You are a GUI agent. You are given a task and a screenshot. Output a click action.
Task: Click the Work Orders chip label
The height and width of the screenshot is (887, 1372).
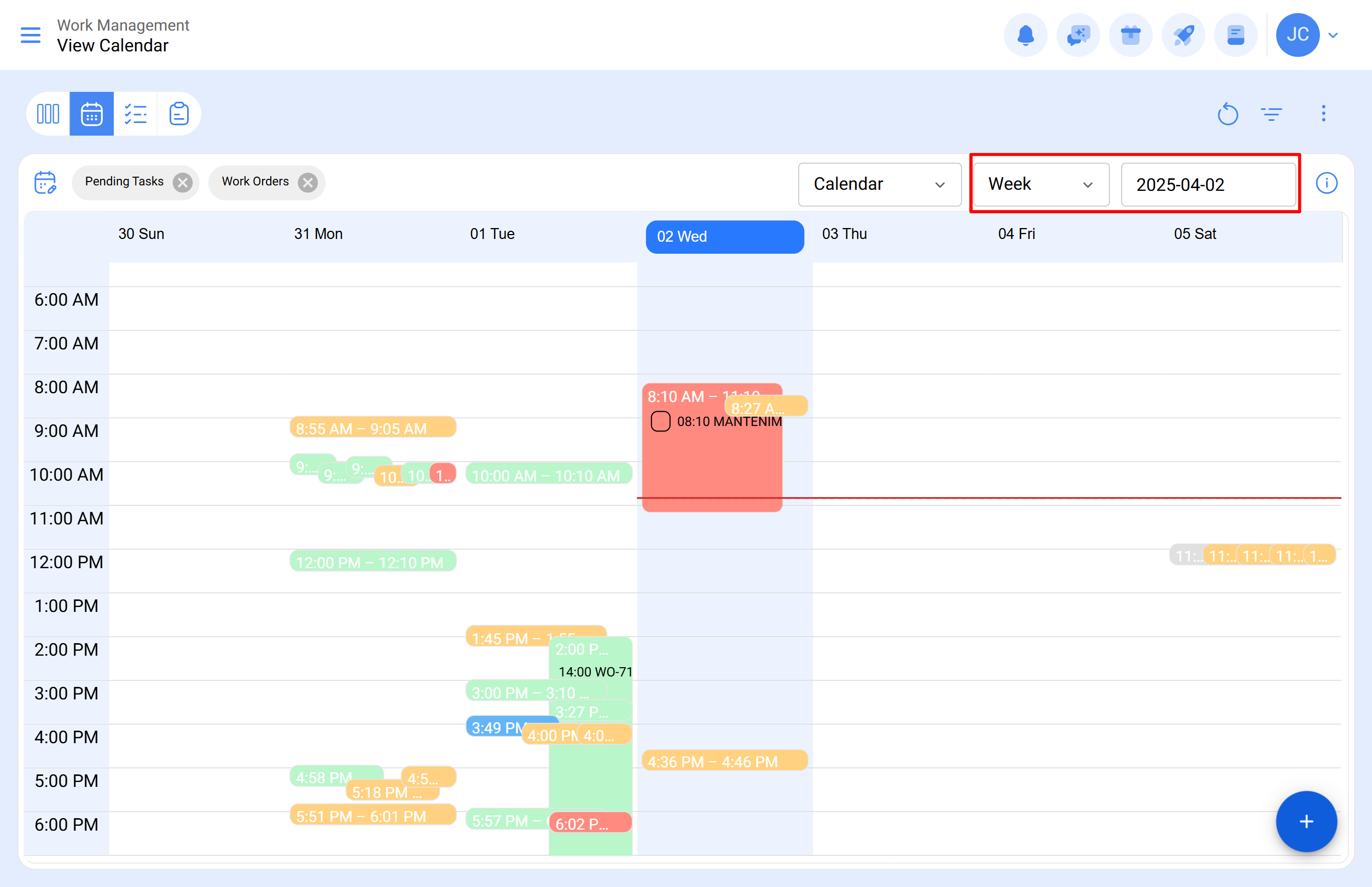tap(255, 182)
